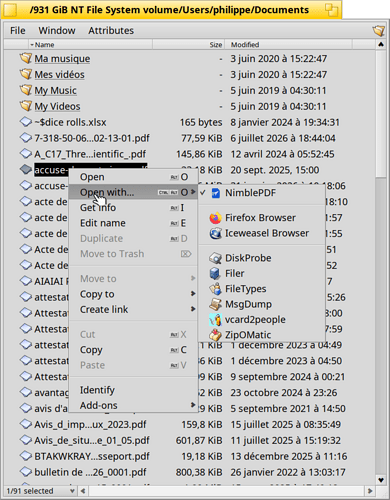This screenshot has width=390, height=500.
Task: Select the Mes vidéos folder name
Action: click(x=59, y=75)
